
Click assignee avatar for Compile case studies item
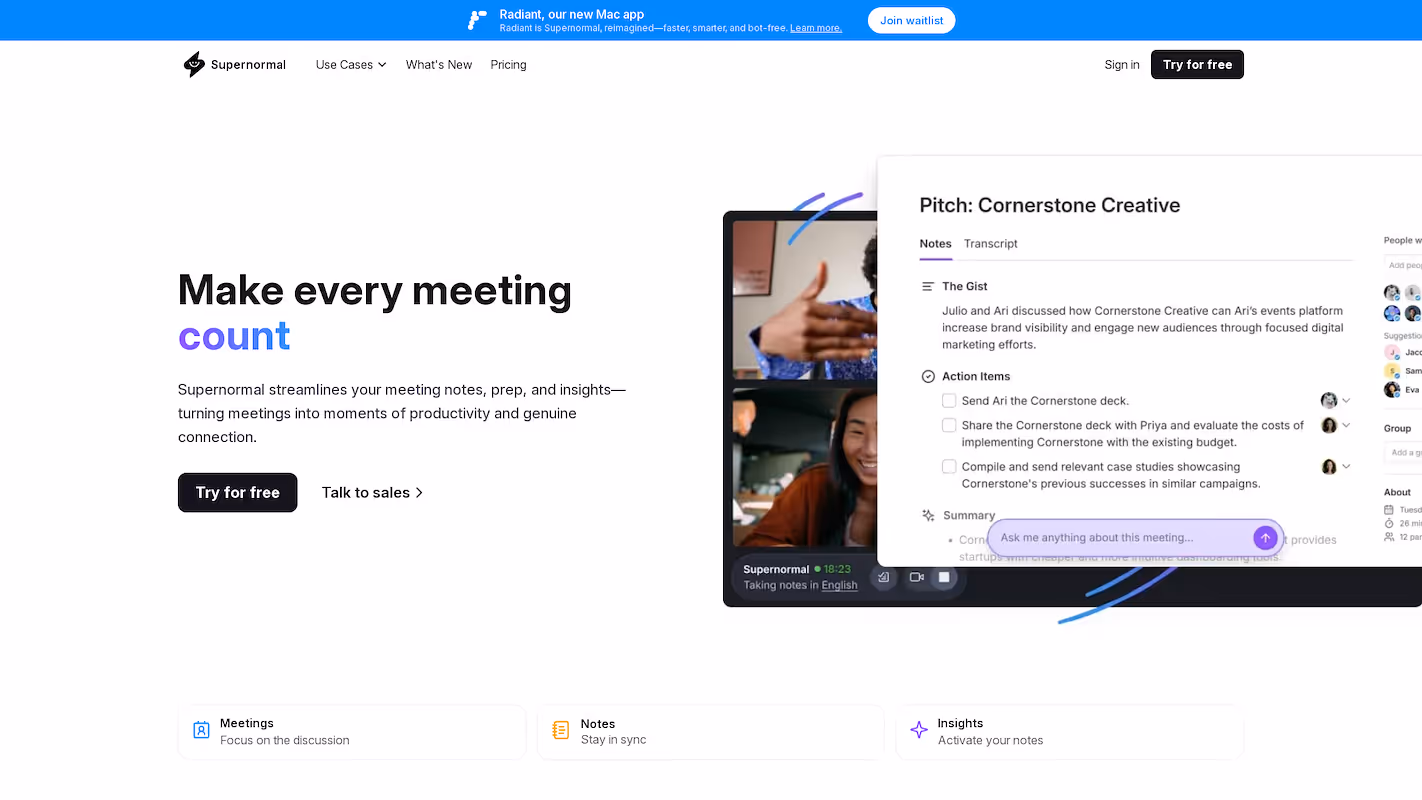(1329, 467)
